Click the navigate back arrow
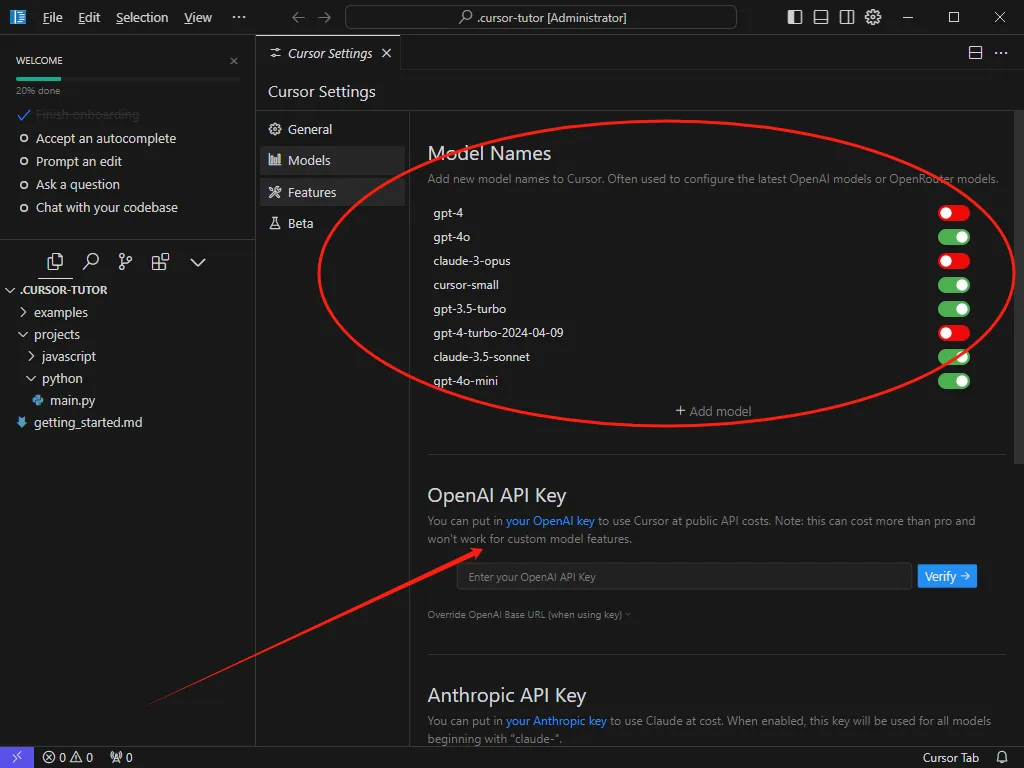This screenshot has width=1024, height=768. click(298, 17)
